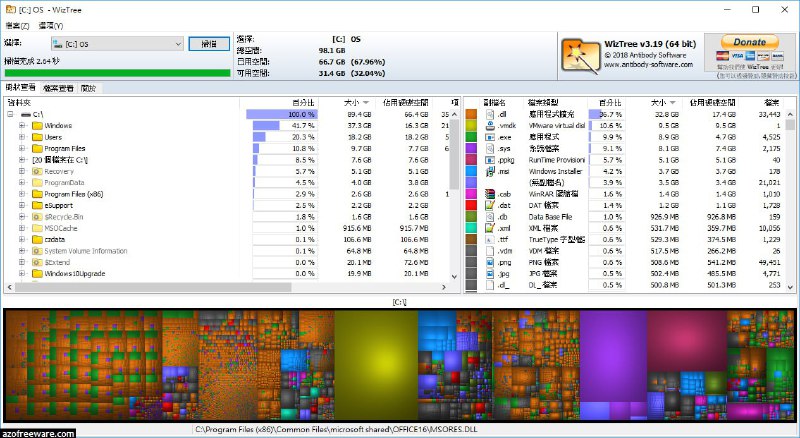Click the .cab WinRAR archive icon
This screenshot has width=800, height=438.
(490, 193)
